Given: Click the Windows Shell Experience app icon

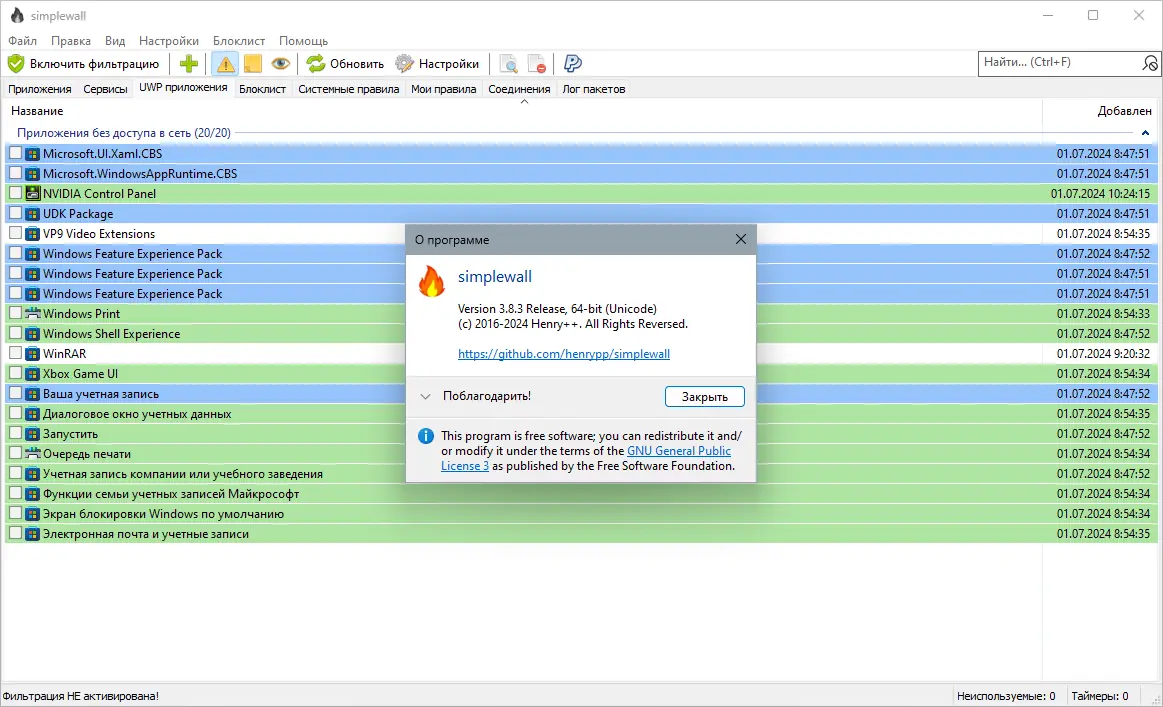Looking at the screenshot, I should (33, 334).
